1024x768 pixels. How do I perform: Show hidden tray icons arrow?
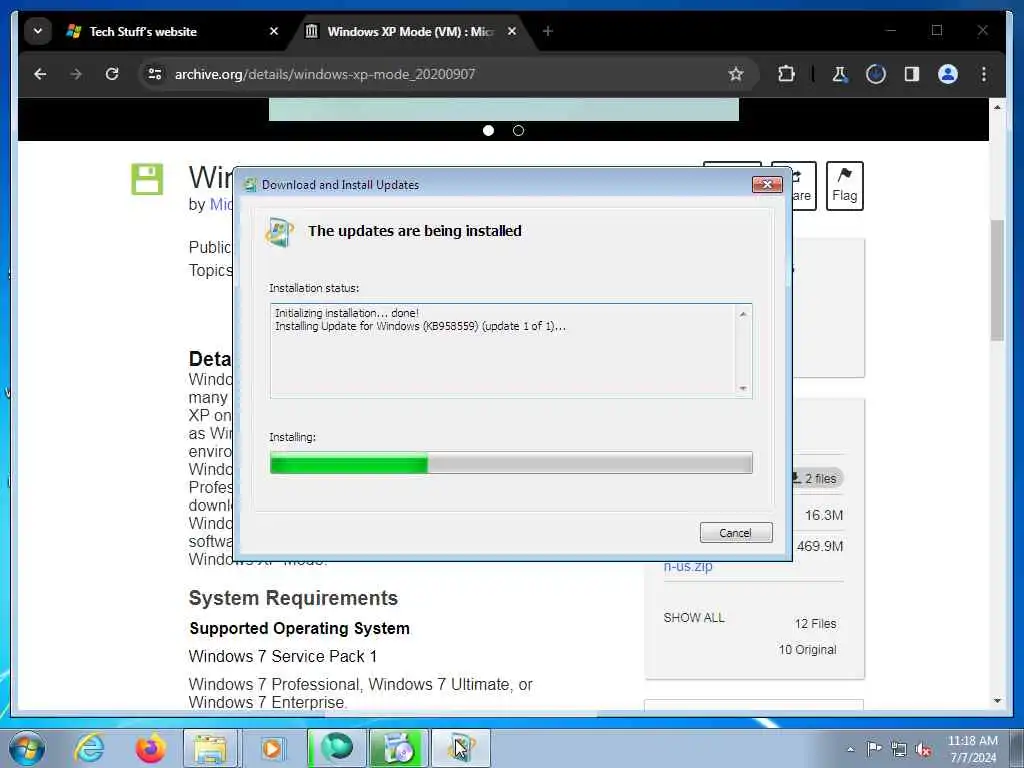(x=850, y=749)
